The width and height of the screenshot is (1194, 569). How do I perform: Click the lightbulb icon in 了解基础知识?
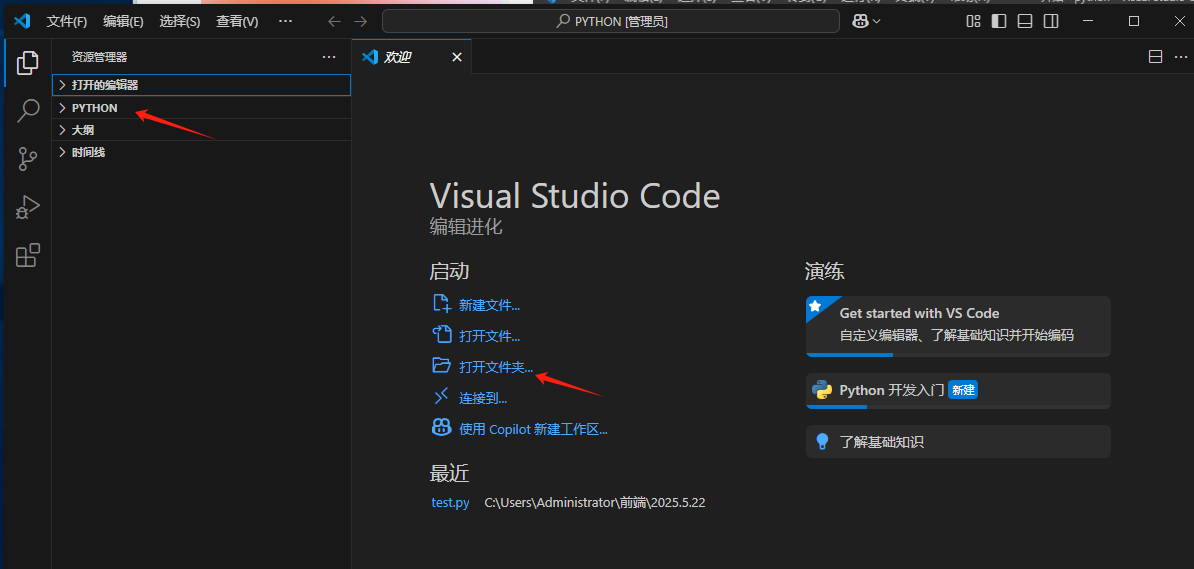click(822, 441)
